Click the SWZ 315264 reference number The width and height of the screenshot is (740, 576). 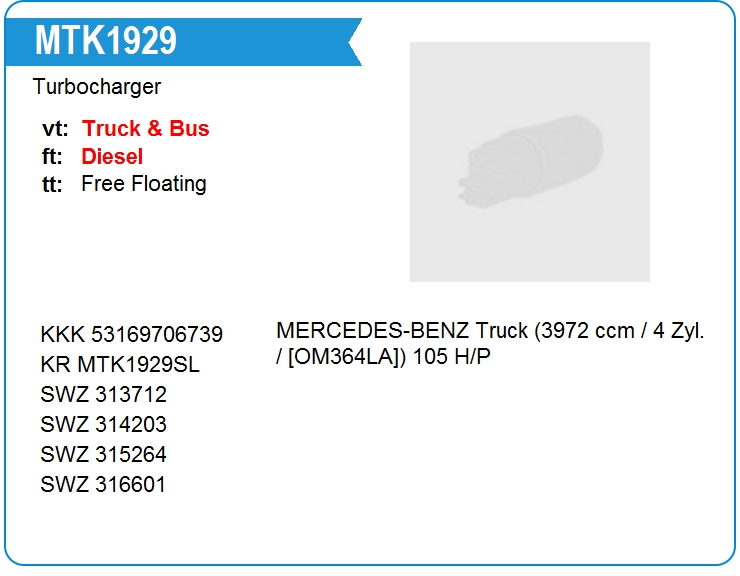coord(103,455)
